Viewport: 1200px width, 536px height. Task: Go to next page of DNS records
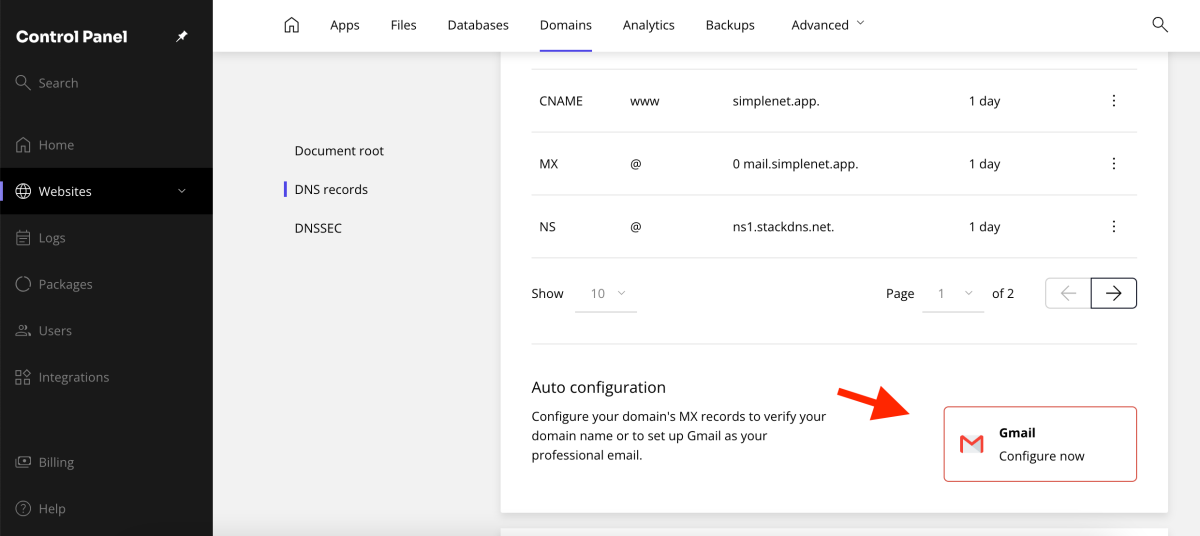point(1114,293)
